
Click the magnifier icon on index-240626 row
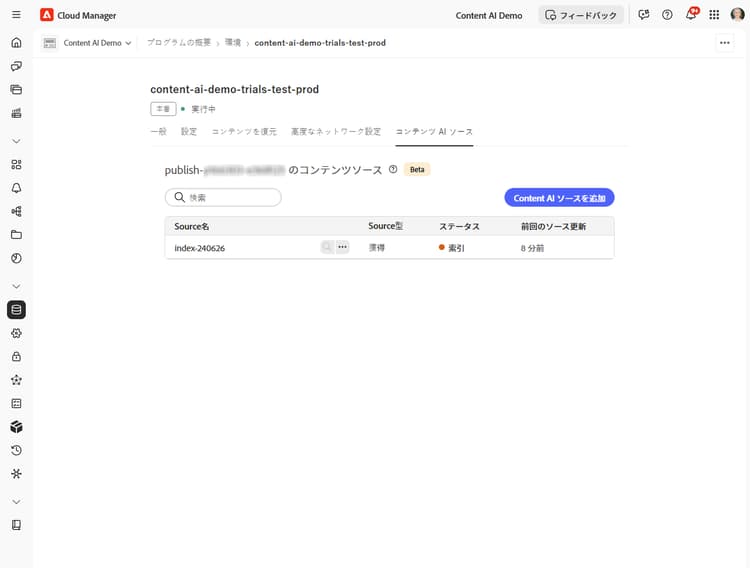[327, 247]
